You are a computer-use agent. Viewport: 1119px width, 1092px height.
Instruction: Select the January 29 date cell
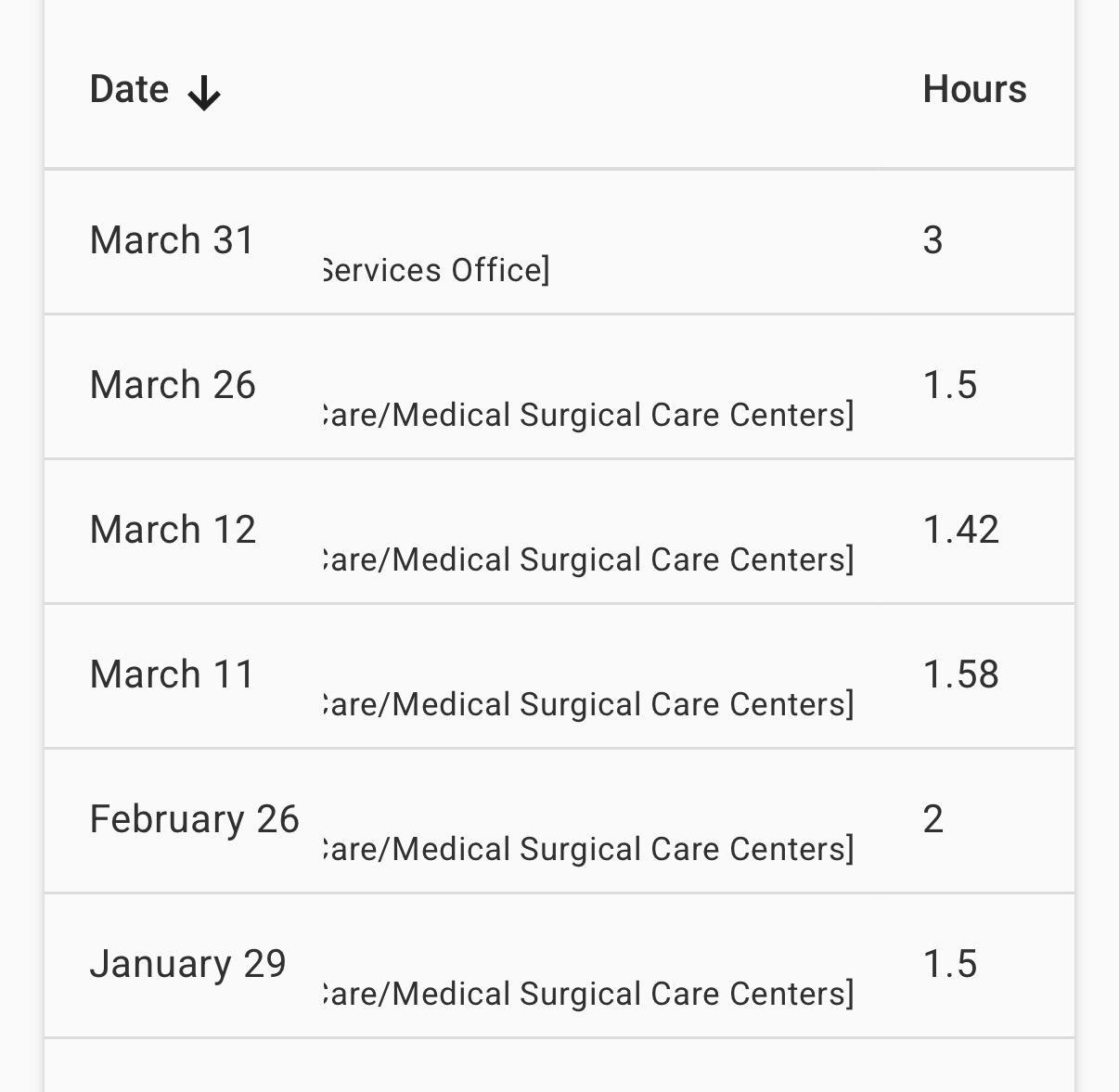(188, 964)
